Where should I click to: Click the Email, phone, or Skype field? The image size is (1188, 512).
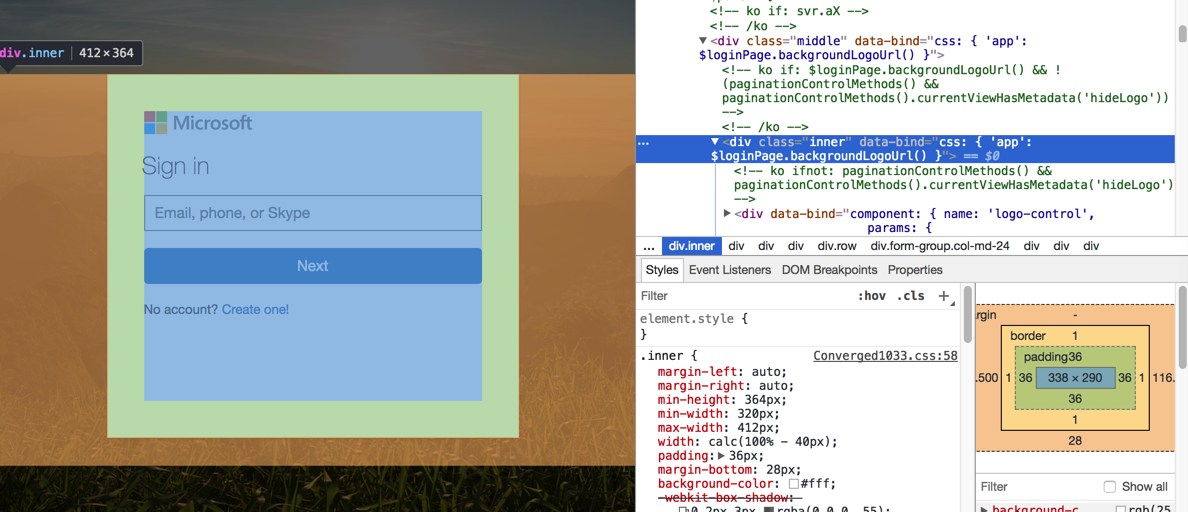[313, 213]
